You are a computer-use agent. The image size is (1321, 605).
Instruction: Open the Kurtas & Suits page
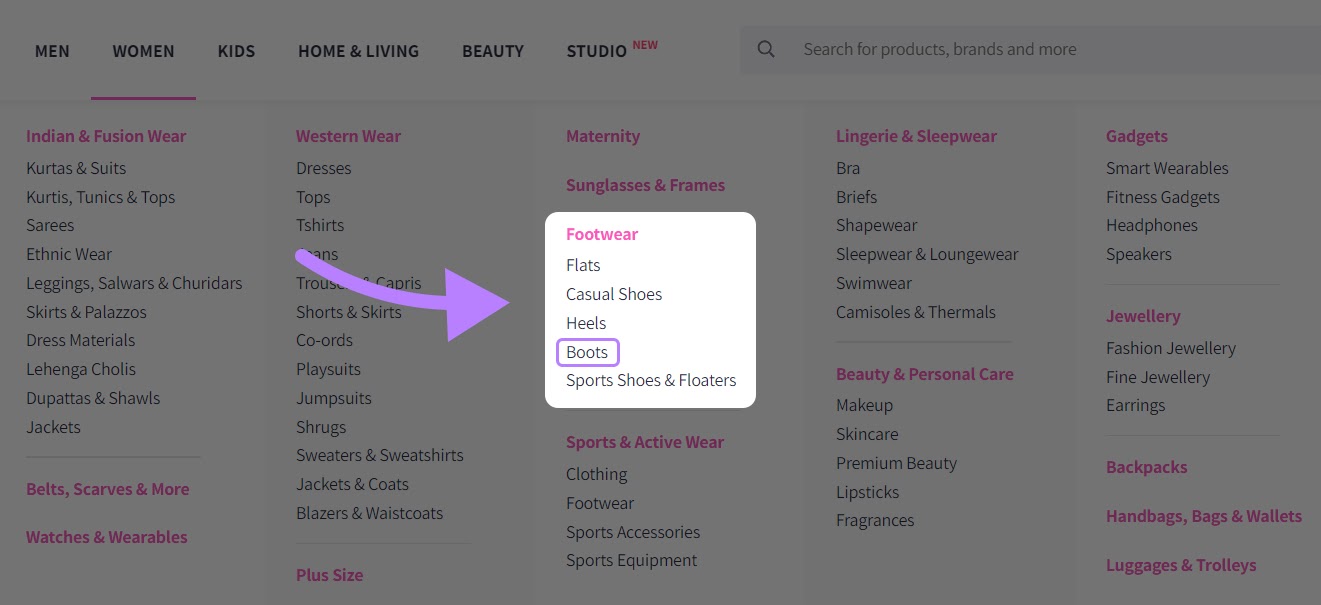(x=76, y=168)
